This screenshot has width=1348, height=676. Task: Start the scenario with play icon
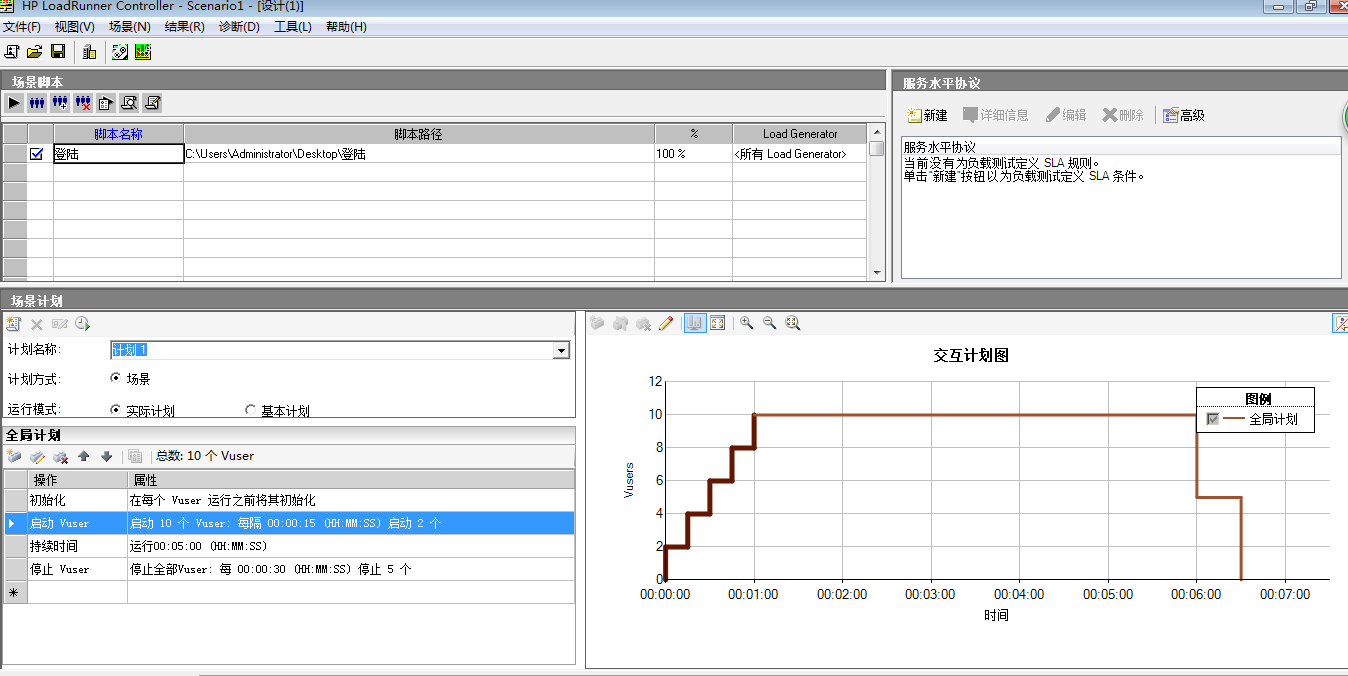pos(14,102)
